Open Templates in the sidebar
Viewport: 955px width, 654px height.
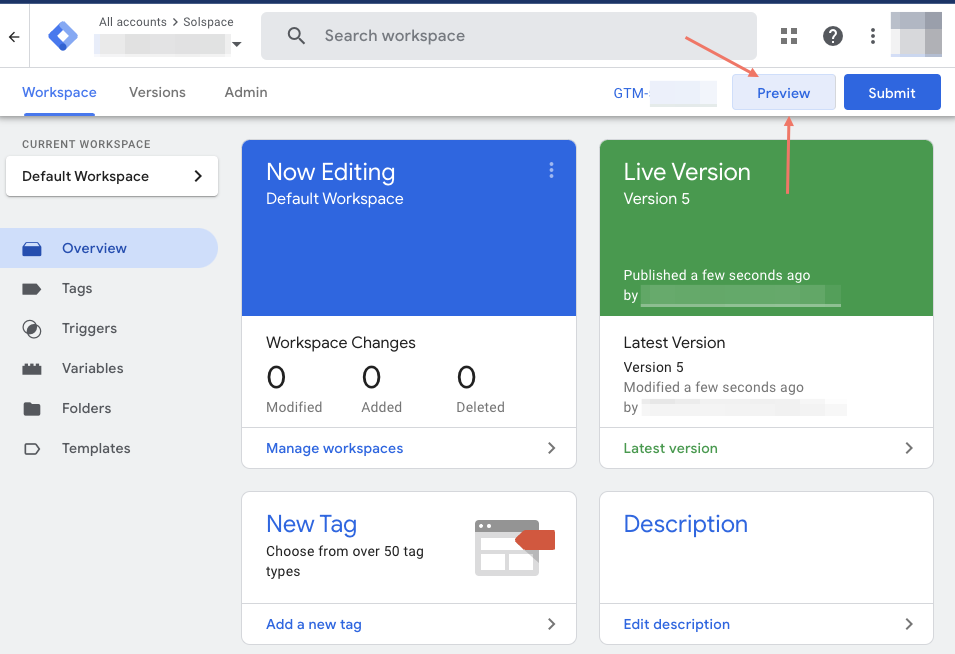pyautogui.click(x=96, y=448)
